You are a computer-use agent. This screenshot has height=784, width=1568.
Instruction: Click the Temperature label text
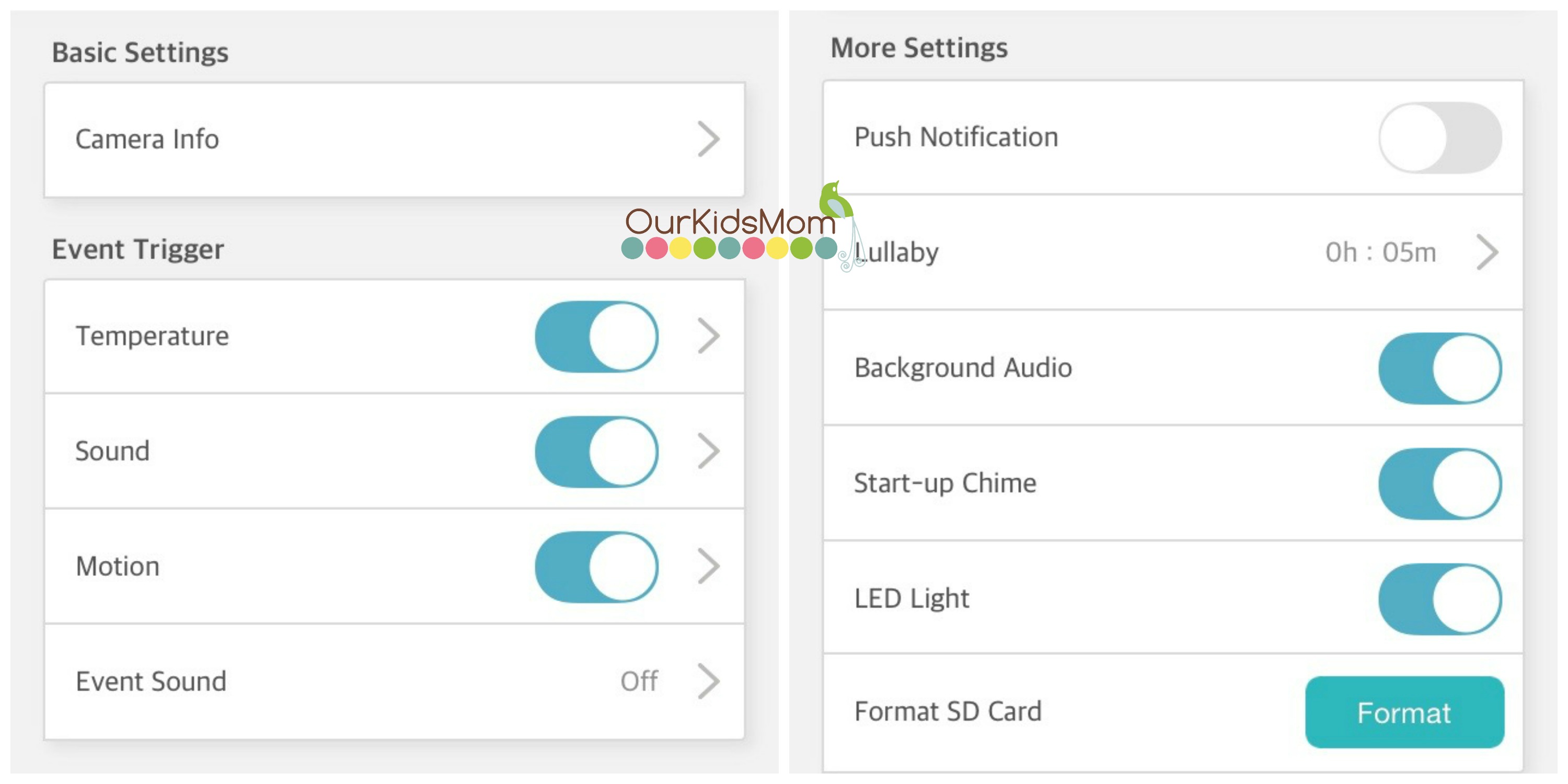pyautogui.click(x=152, y=337)
